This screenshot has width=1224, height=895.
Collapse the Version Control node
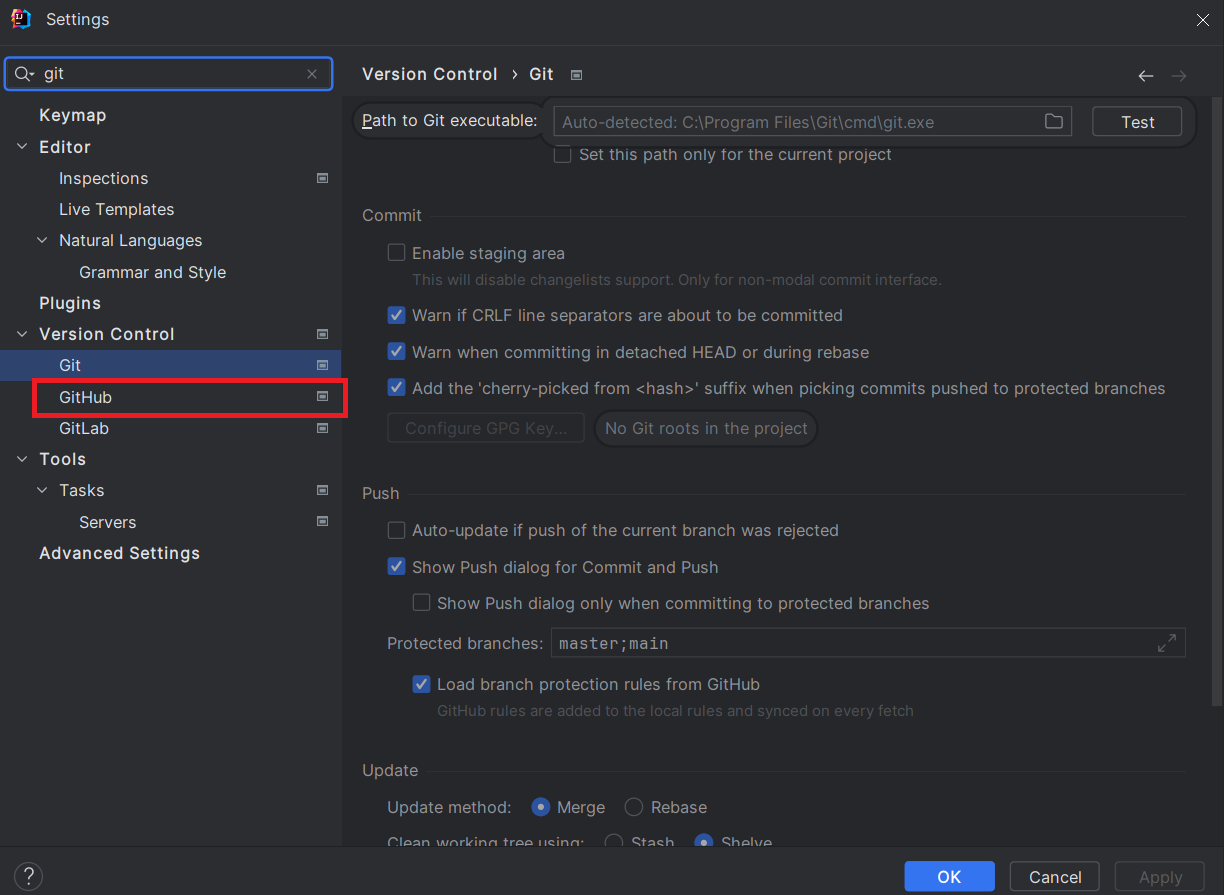22,334
